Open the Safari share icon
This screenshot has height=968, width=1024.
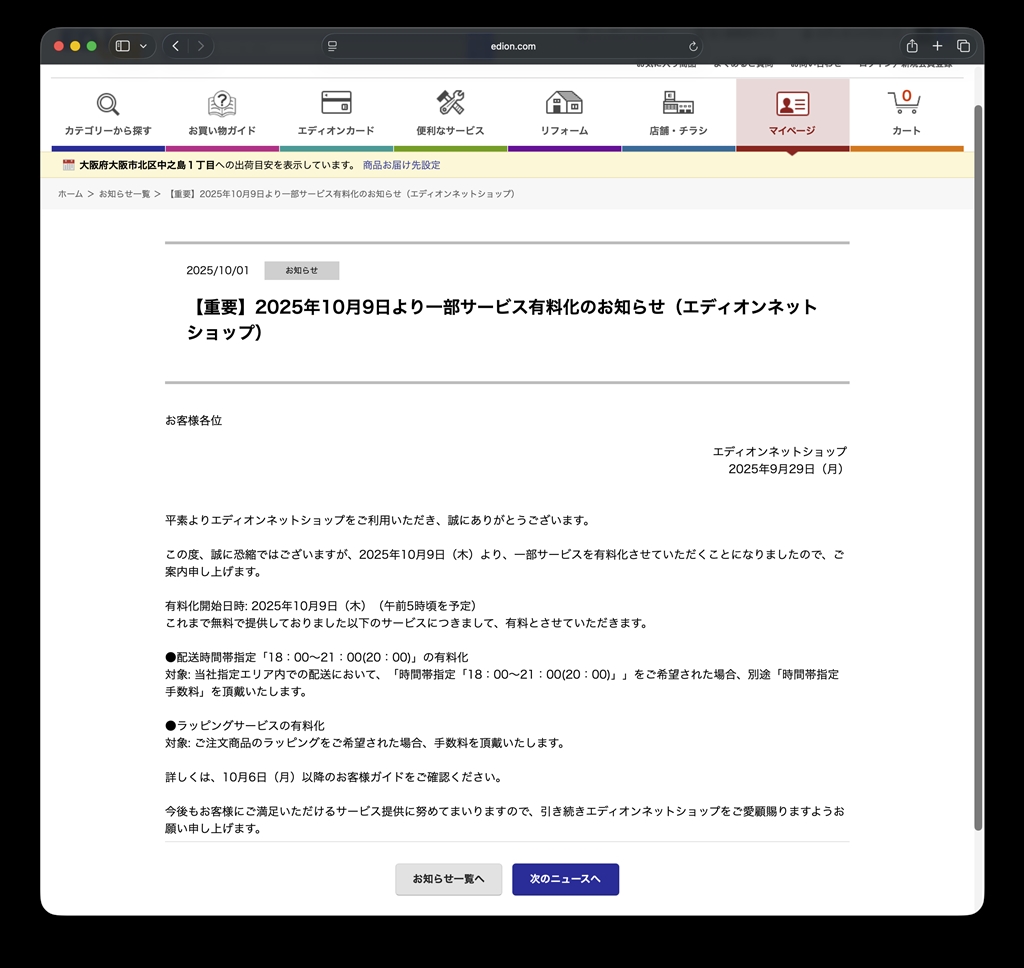point(912,46)
